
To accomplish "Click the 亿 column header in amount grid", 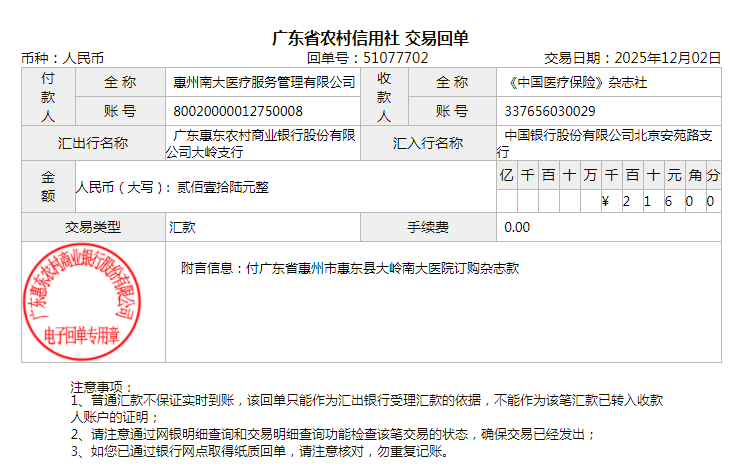I will 506,176.
